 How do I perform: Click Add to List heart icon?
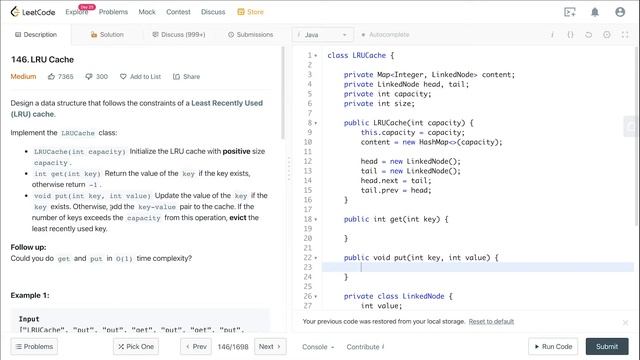pyautogui.click(x=123, y=76)
